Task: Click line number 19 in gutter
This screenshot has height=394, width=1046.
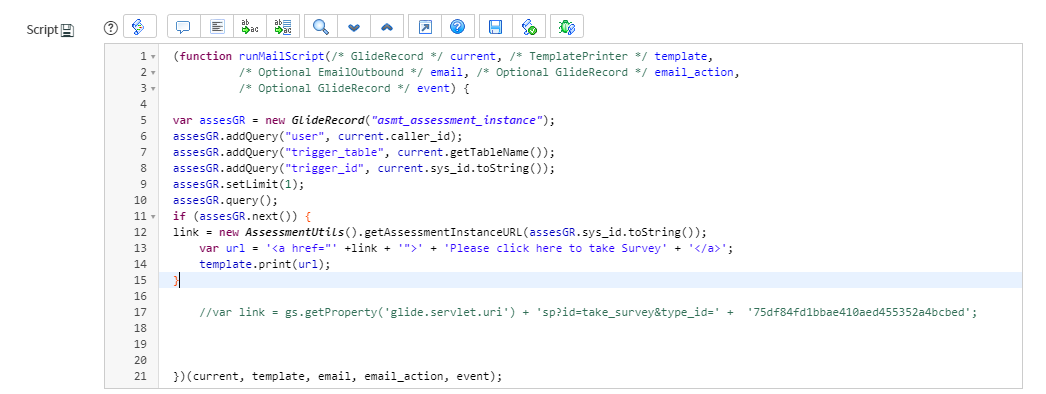Action: (x=140, y=345)
